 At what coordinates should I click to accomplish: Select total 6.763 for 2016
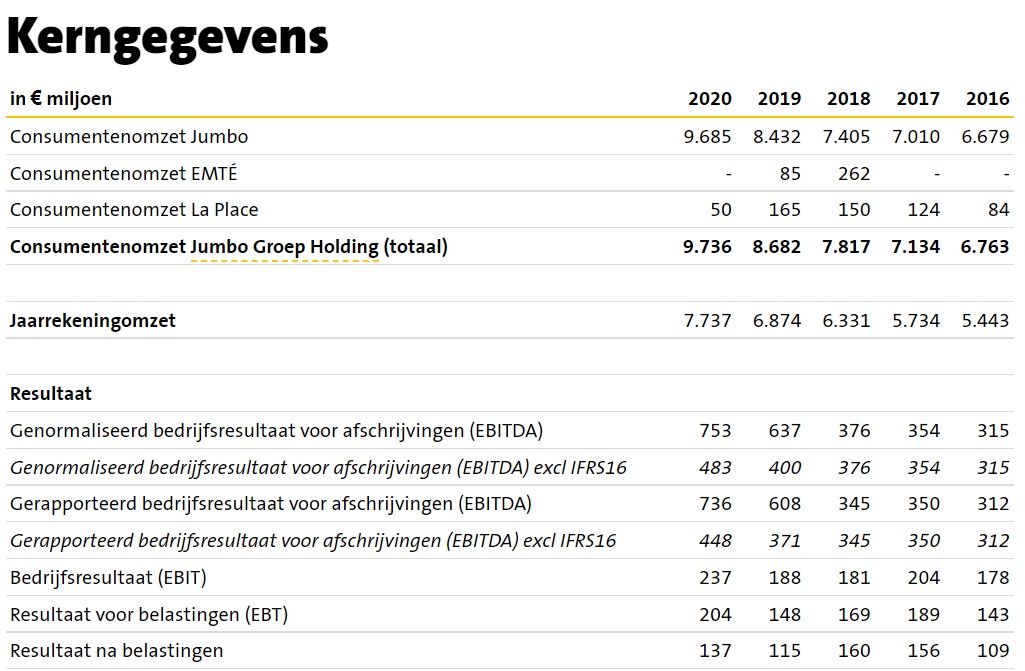coord(985,247)
